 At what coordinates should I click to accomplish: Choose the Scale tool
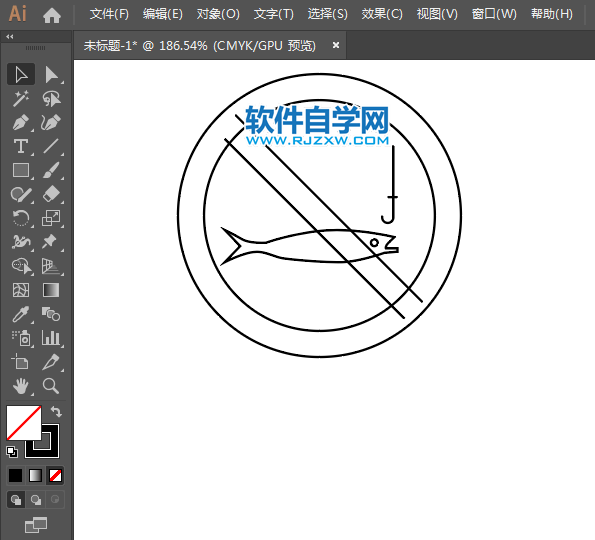tap(51, 218)
